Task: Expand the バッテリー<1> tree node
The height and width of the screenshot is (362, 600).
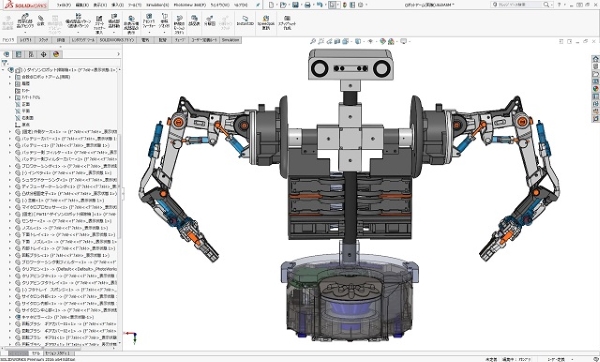Action: 10,145
